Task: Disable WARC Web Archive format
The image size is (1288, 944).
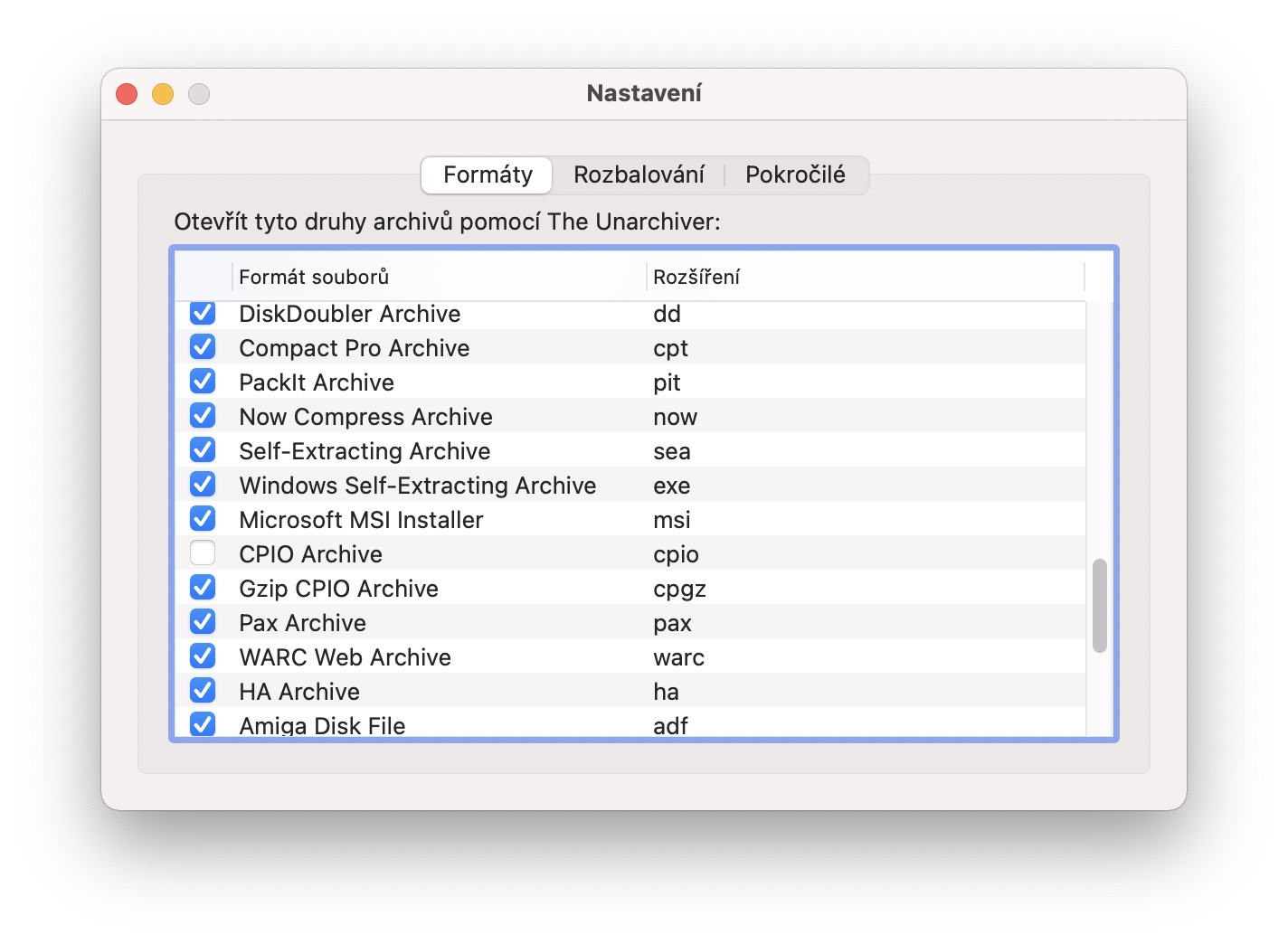Action: point(203,656)
